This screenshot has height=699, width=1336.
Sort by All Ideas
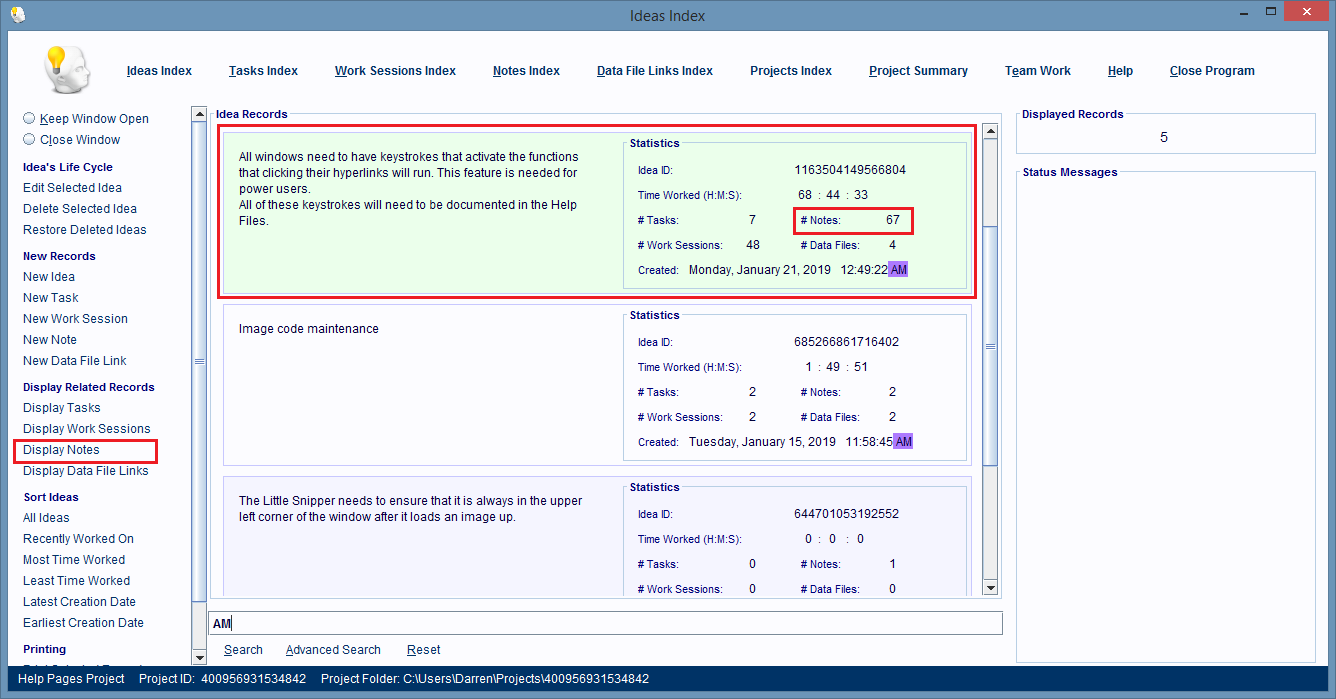(x=46, y=518)
